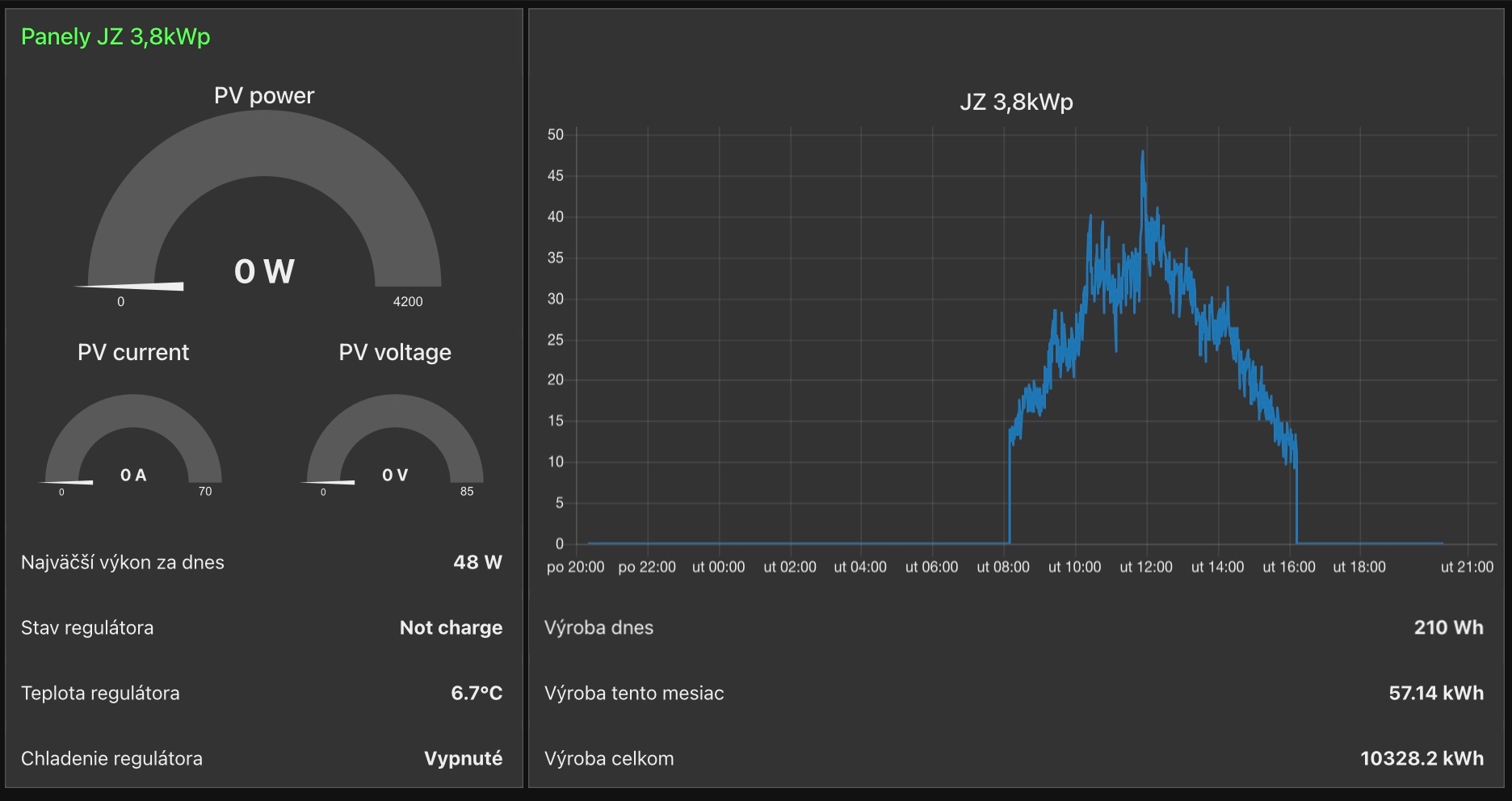This screenshot has width=1512, height=801.
Task: Click the PV power gauge 0 W reading
Action: click(x=264, y=271)
